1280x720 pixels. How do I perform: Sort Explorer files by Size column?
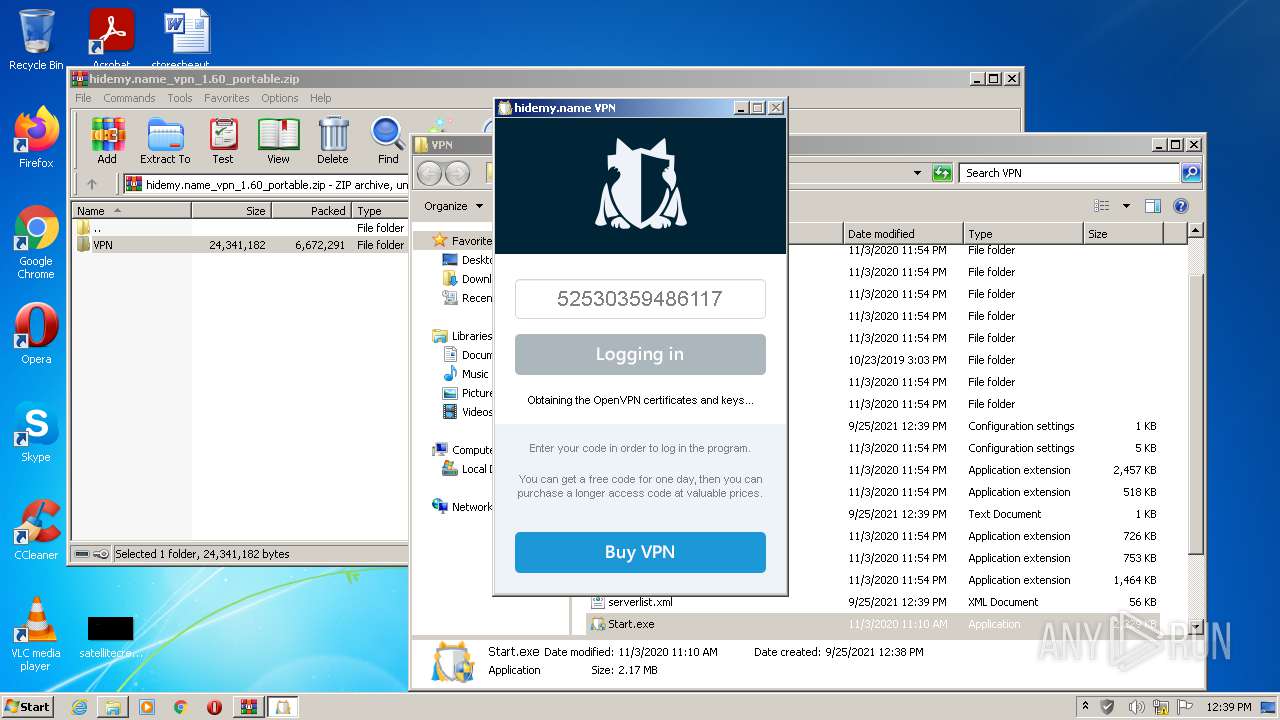(x=1124, y=234)
